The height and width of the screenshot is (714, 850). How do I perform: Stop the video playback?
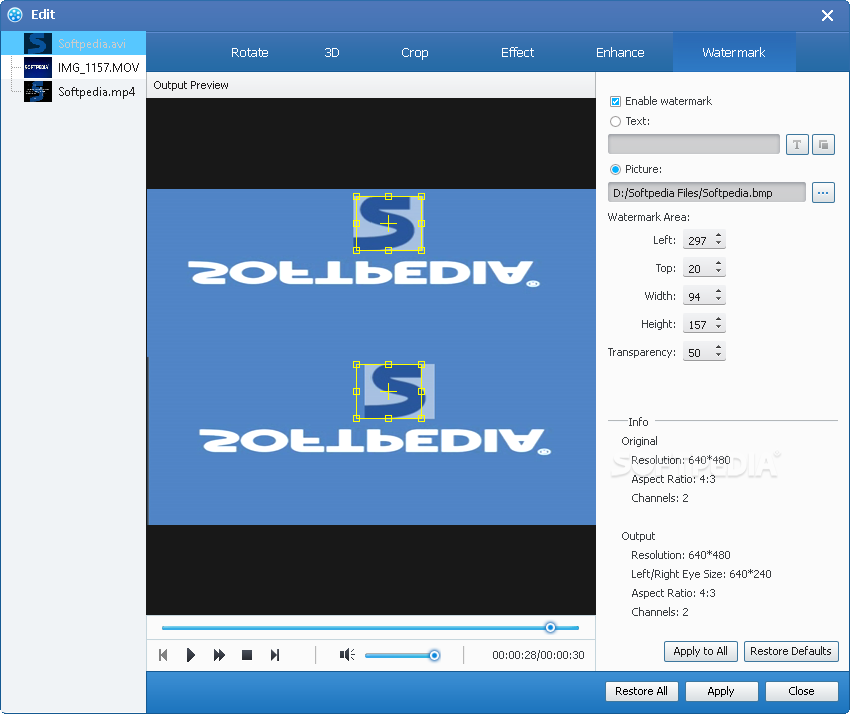247,655
